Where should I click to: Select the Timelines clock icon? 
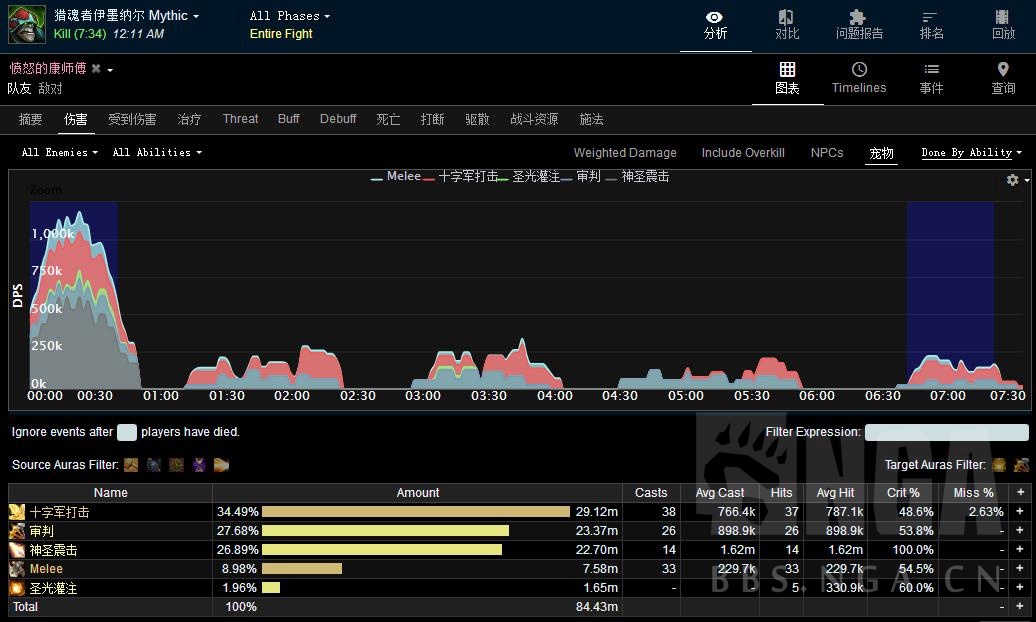click(859, 69)
